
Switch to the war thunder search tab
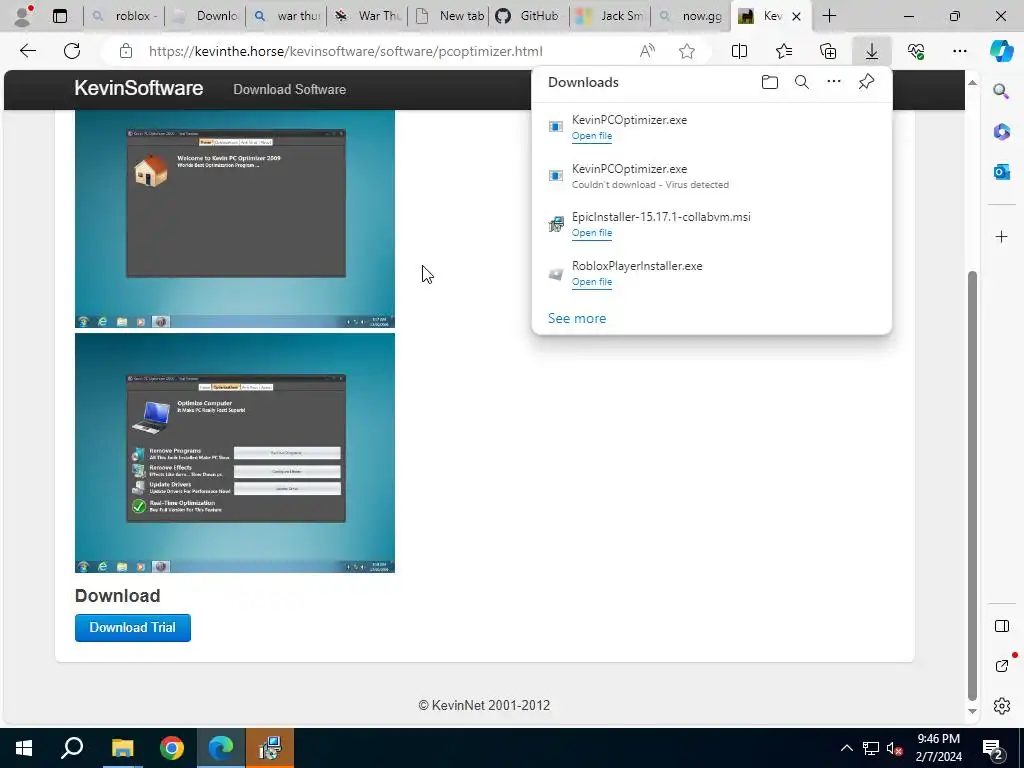click(286, 16)
